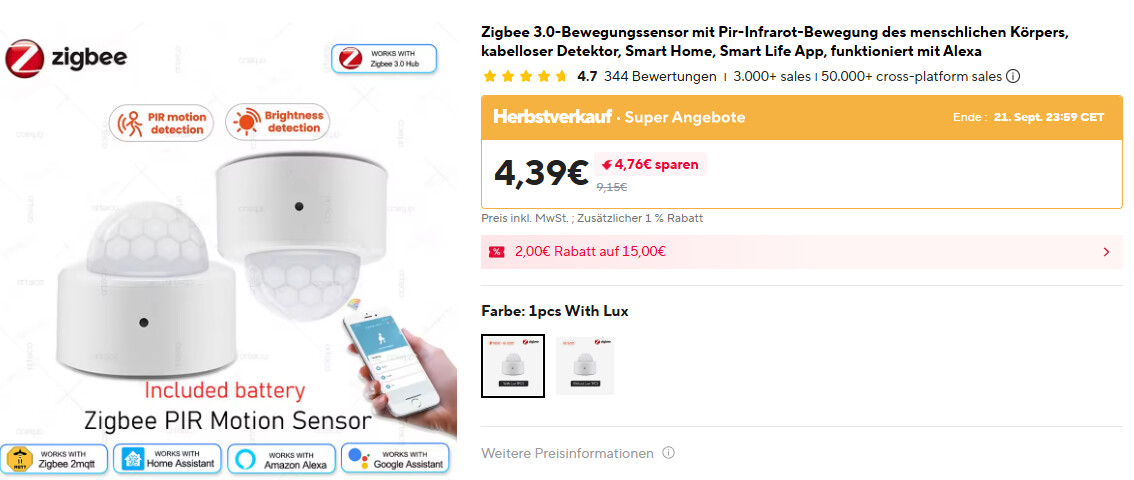The height and width of the screenshot is (480, 1134).
Task: Click the Zigbee logo in product image
Action: (66, 58)
